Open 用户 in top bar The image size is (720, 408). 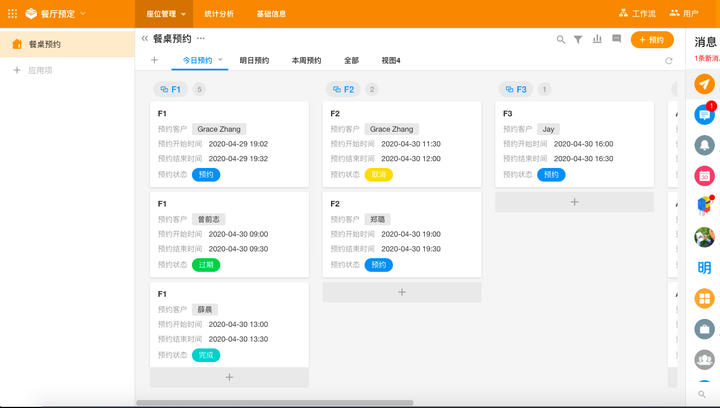coord(684,13)
